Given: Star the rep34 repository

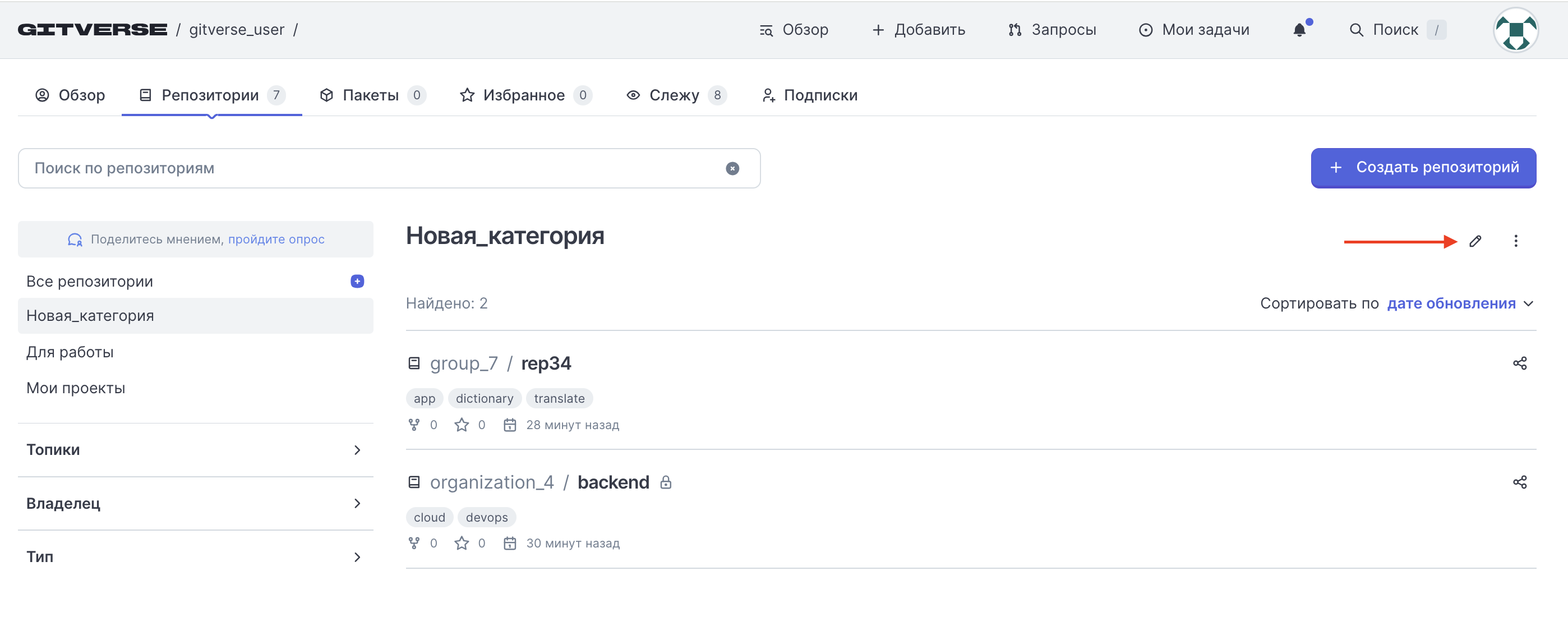Looking at the screenshot, I should coord(462,425).
